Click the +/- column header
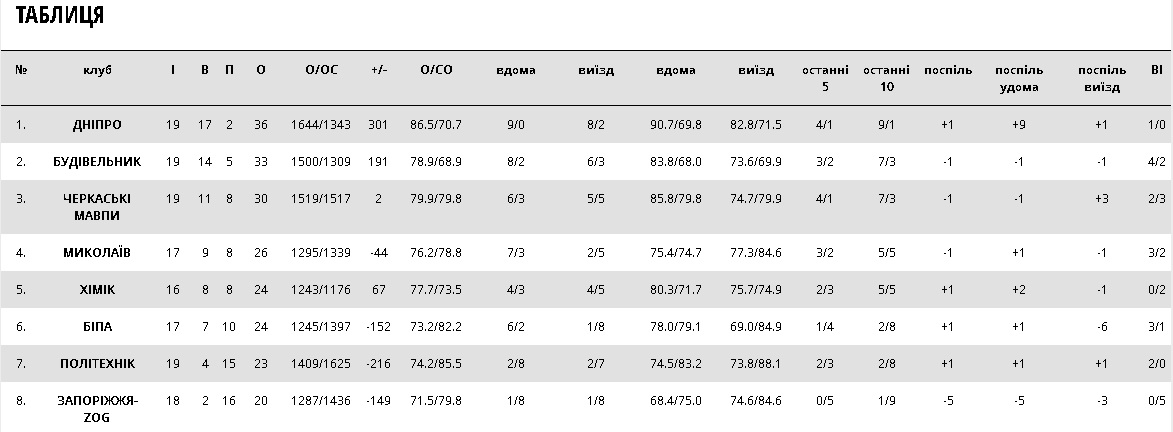This screenshot has height=432, width=1173. pos(378,71)
